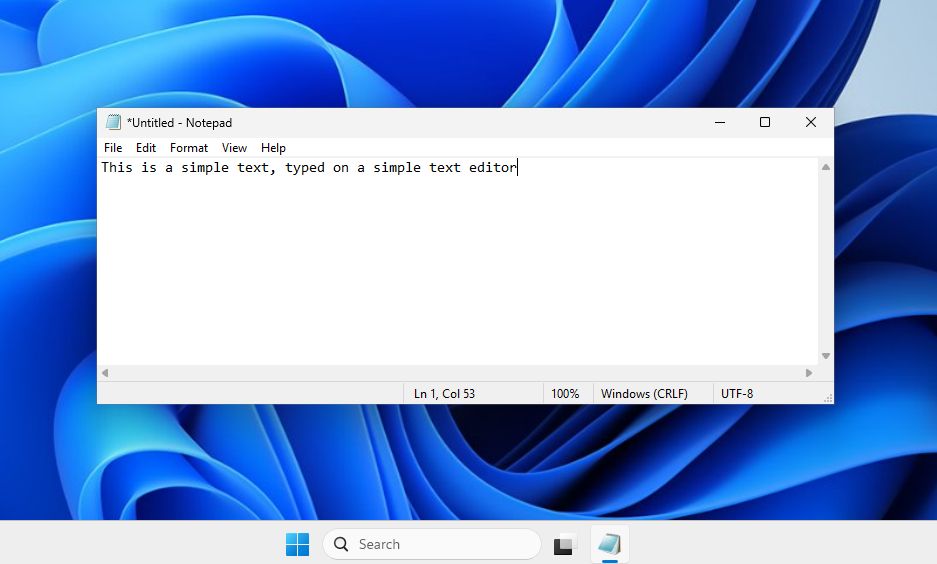Click the vertical scrollbar up arrow
The image size is (937, 564).
coord(825,167)
